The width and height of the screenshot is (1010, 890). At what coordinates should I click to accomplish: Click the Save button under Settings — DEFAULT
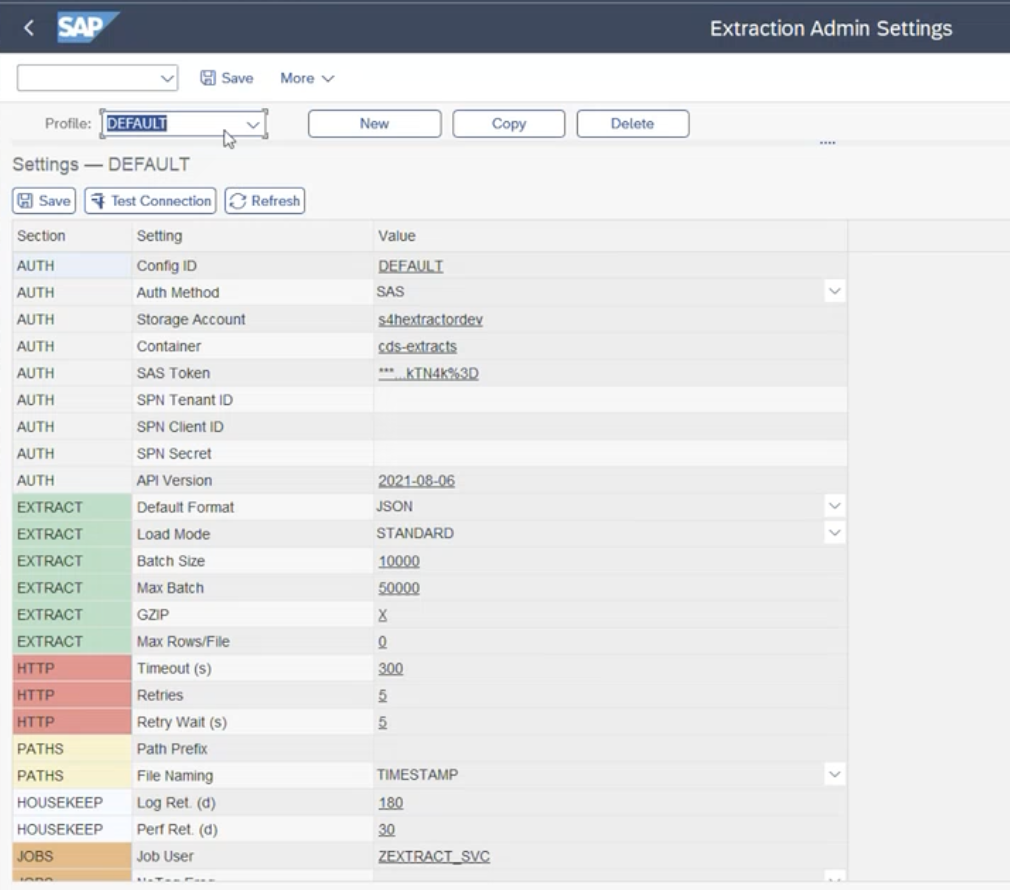[x=44, y=200]
